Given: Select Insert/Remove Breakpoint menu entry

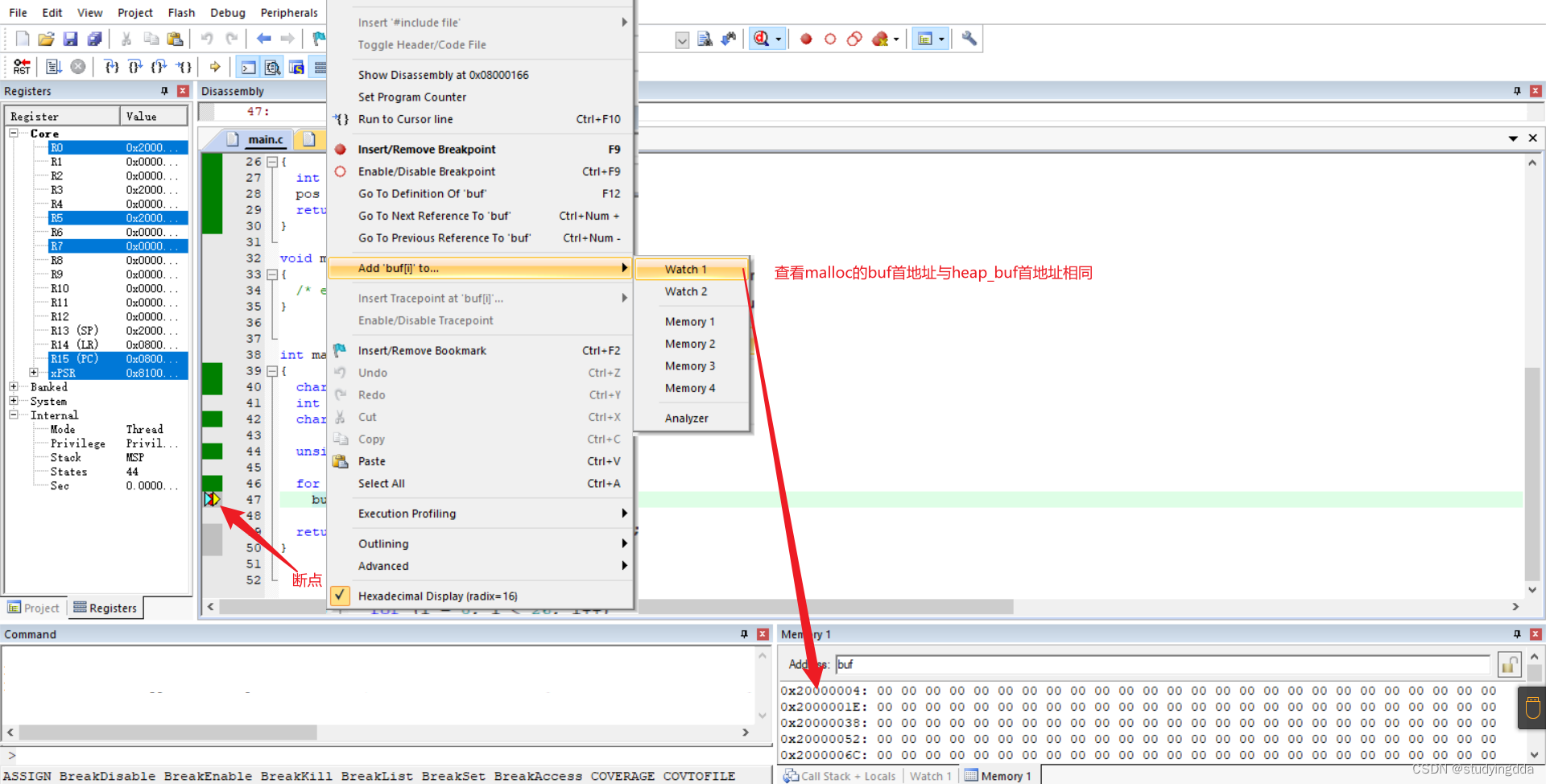Looking at the screenshot, I should pos(479,149).
